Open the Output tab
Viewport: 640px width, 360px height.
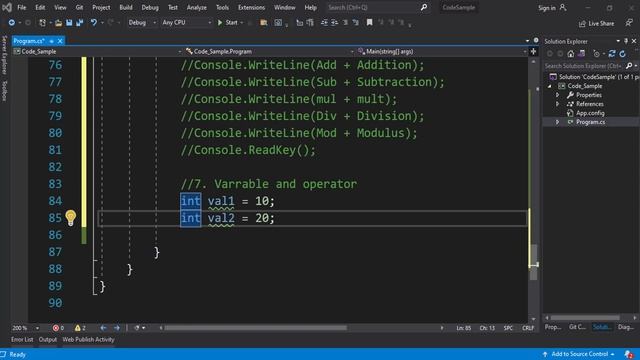(48, 339)
